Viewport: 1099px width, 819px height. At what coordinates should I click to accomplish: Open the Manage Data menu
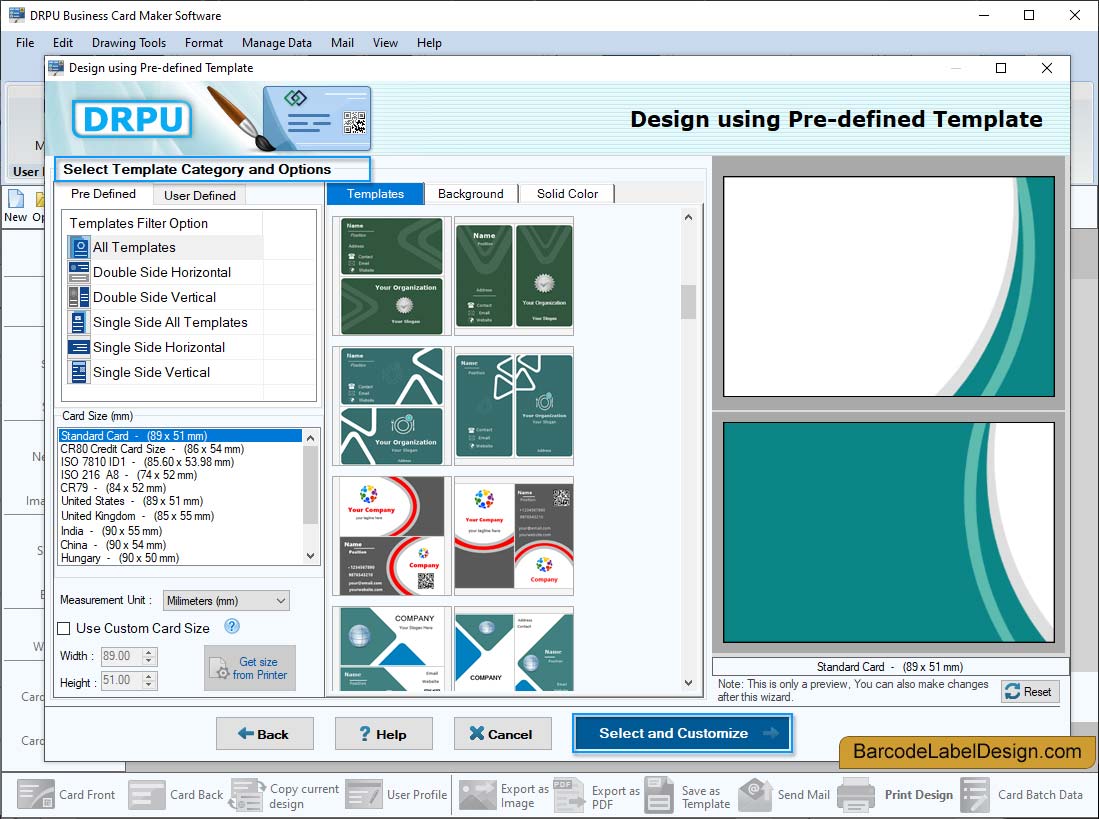click(x=277, y=43)
